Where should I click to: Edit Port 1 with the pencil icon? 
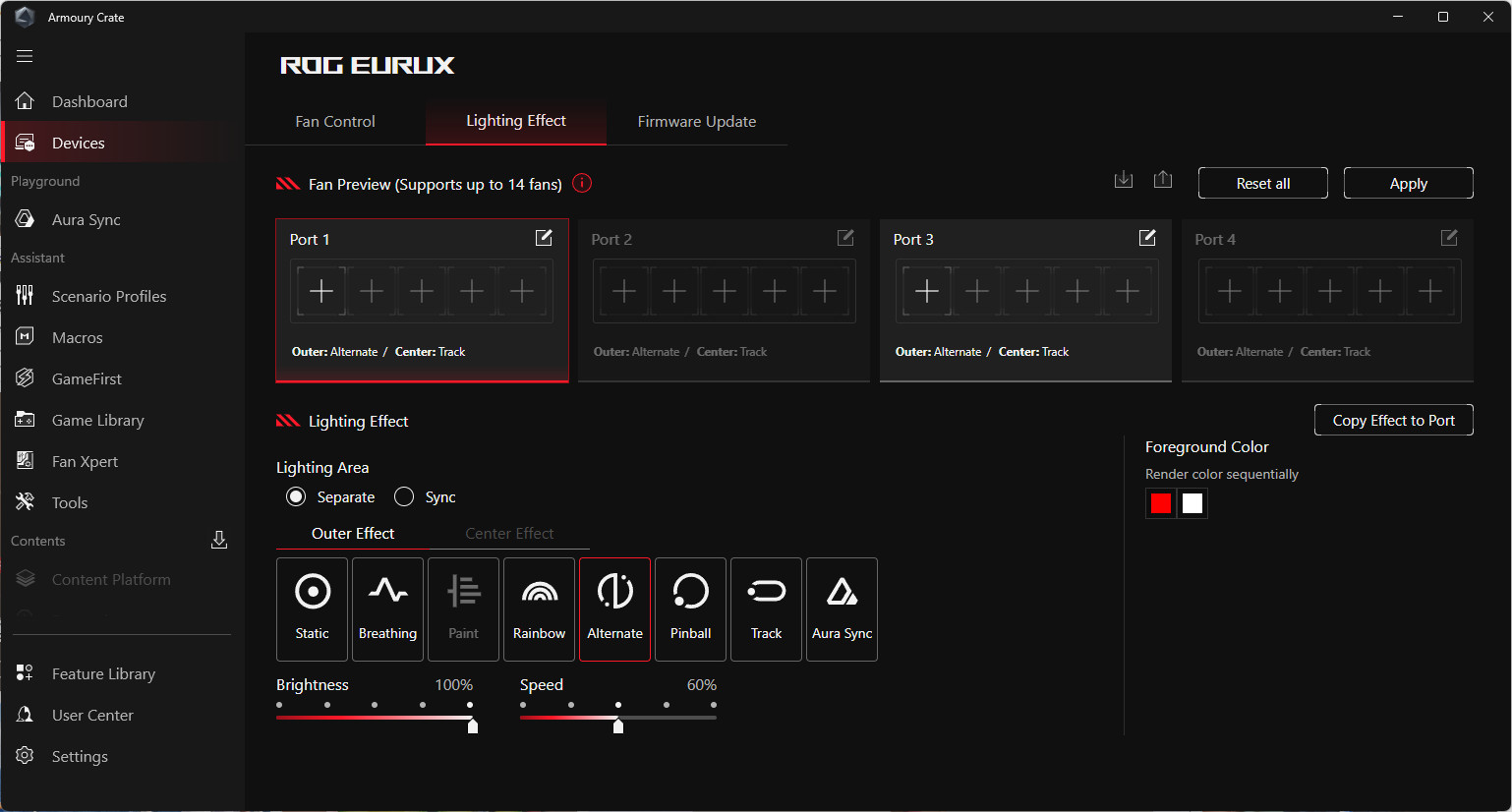(x=544, y=238)
